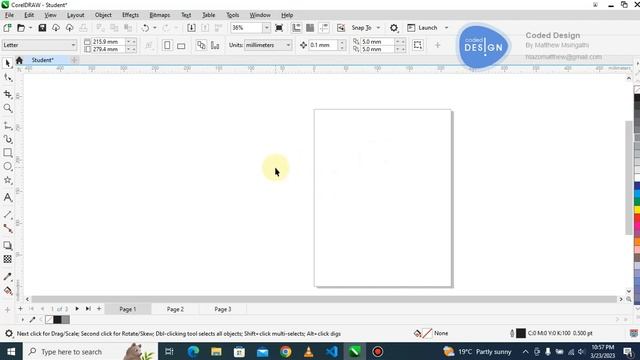Click the New document icon
The image size is (640, 360).
(7, 28)
